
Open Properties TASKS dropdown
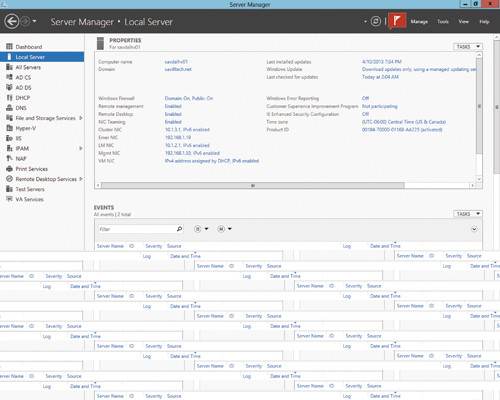coord(468,47)
